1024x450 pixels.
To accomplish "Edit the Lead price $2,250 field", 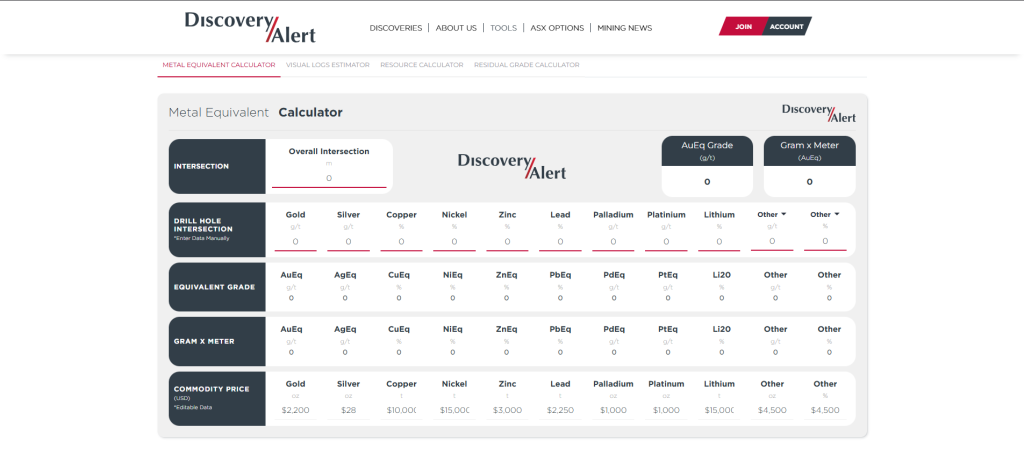I will (x=560, y=411).
